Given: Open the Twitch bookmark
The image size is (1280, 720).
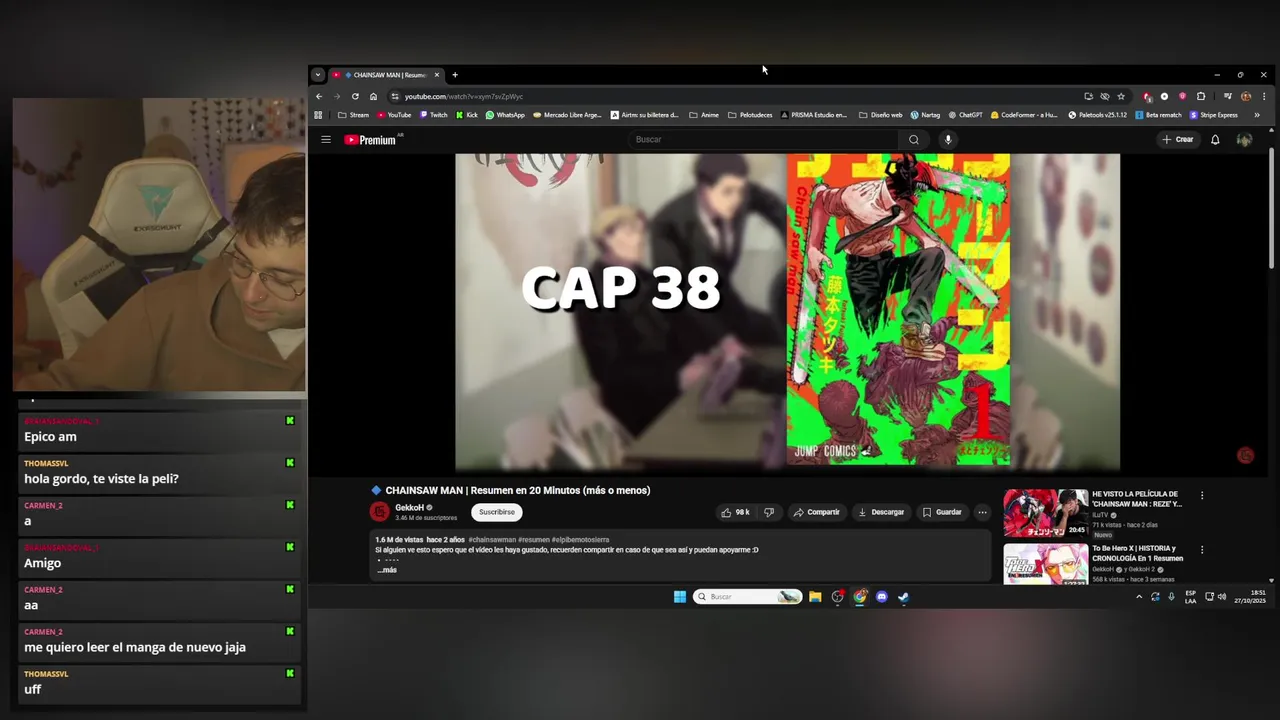Looking at the screenshot, I should point(433,115).
